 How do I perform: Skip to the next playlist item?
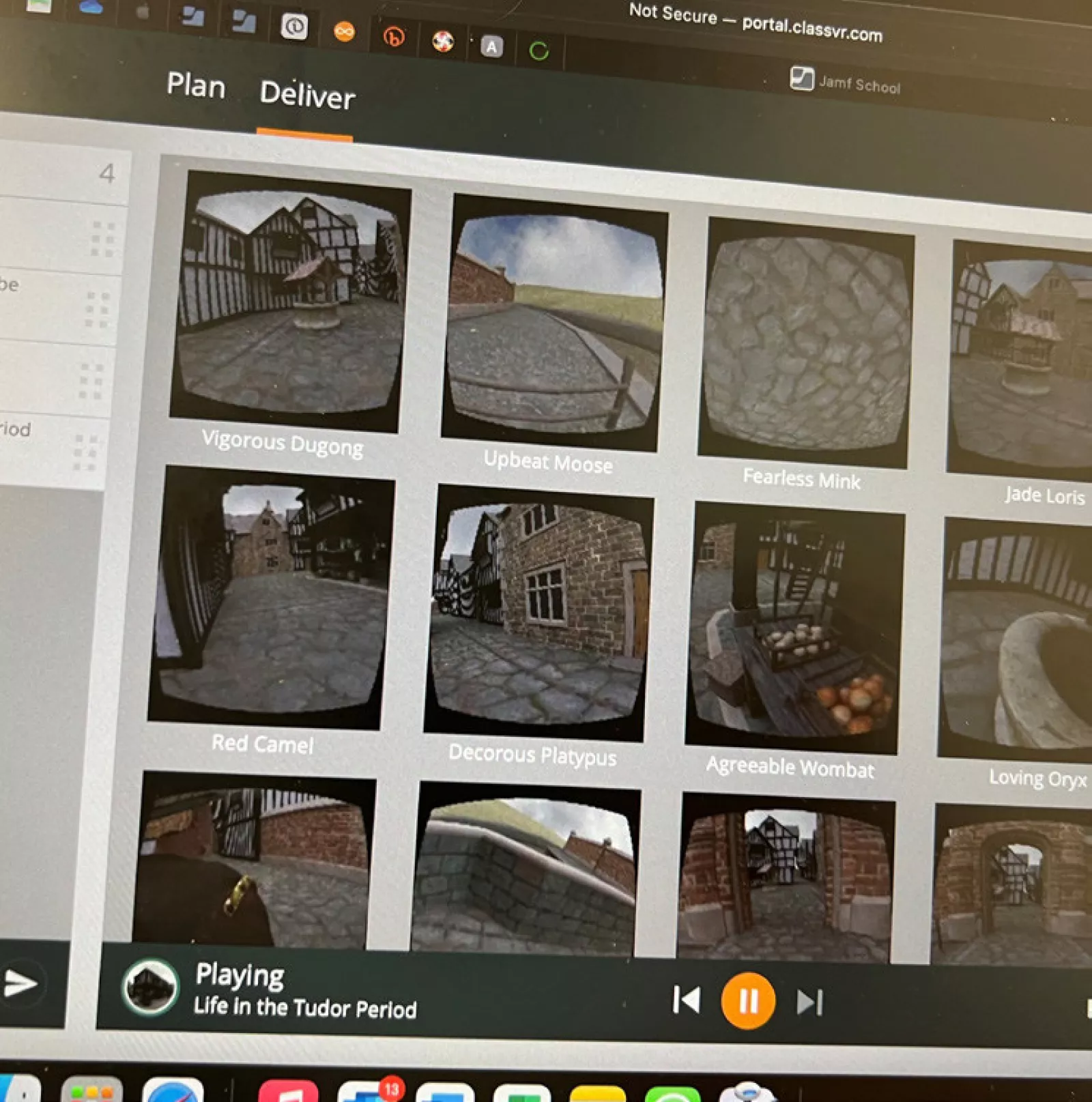tap(809, 1002)
